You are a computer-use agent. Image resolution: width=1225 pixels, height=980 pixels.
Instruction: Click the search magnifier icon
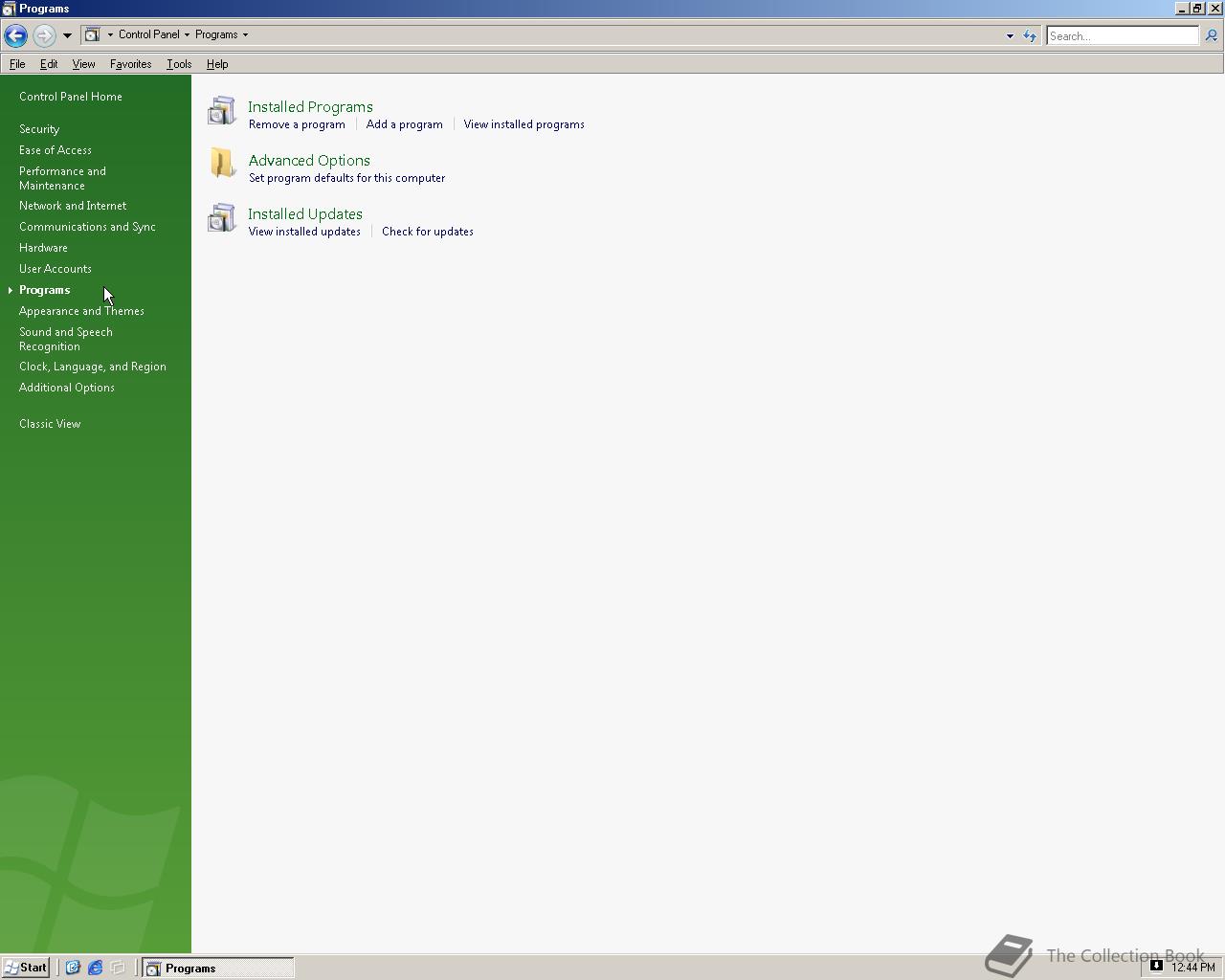[x=1211, y=35]
